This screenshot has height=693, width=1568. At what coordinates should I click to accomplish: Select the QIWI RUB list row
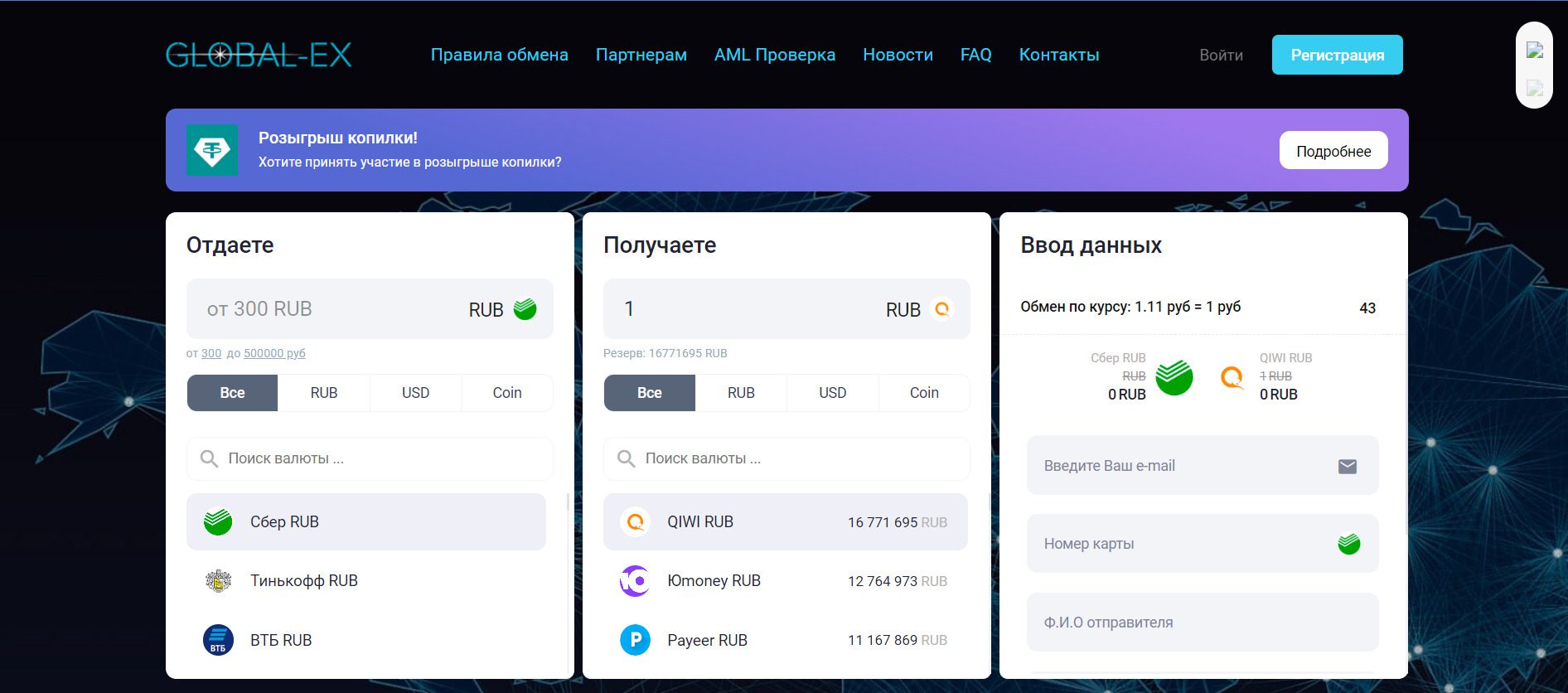(786, 521)
